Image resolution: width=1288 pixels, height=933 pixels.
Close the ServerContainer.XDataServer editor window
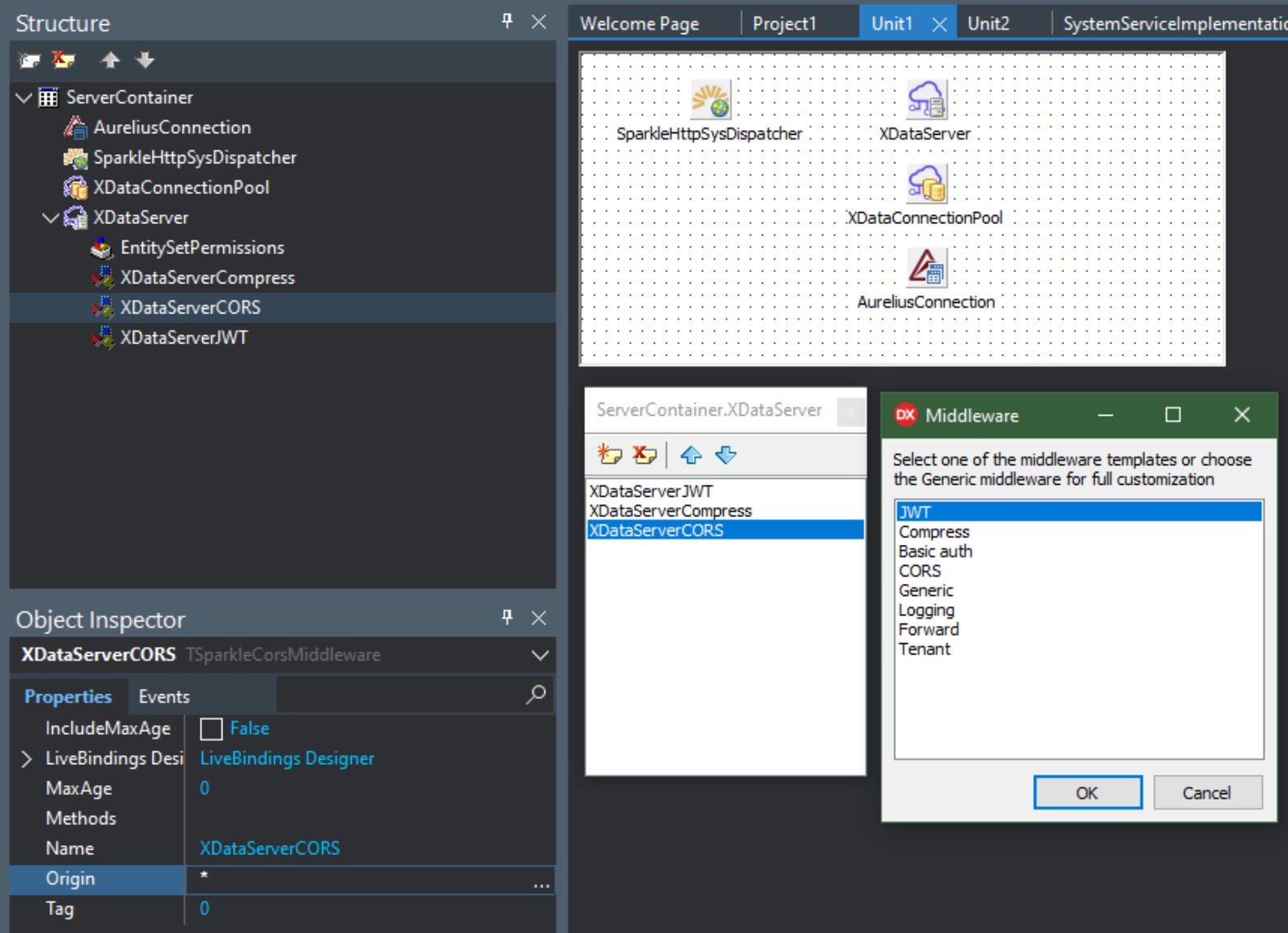point(851,412)
